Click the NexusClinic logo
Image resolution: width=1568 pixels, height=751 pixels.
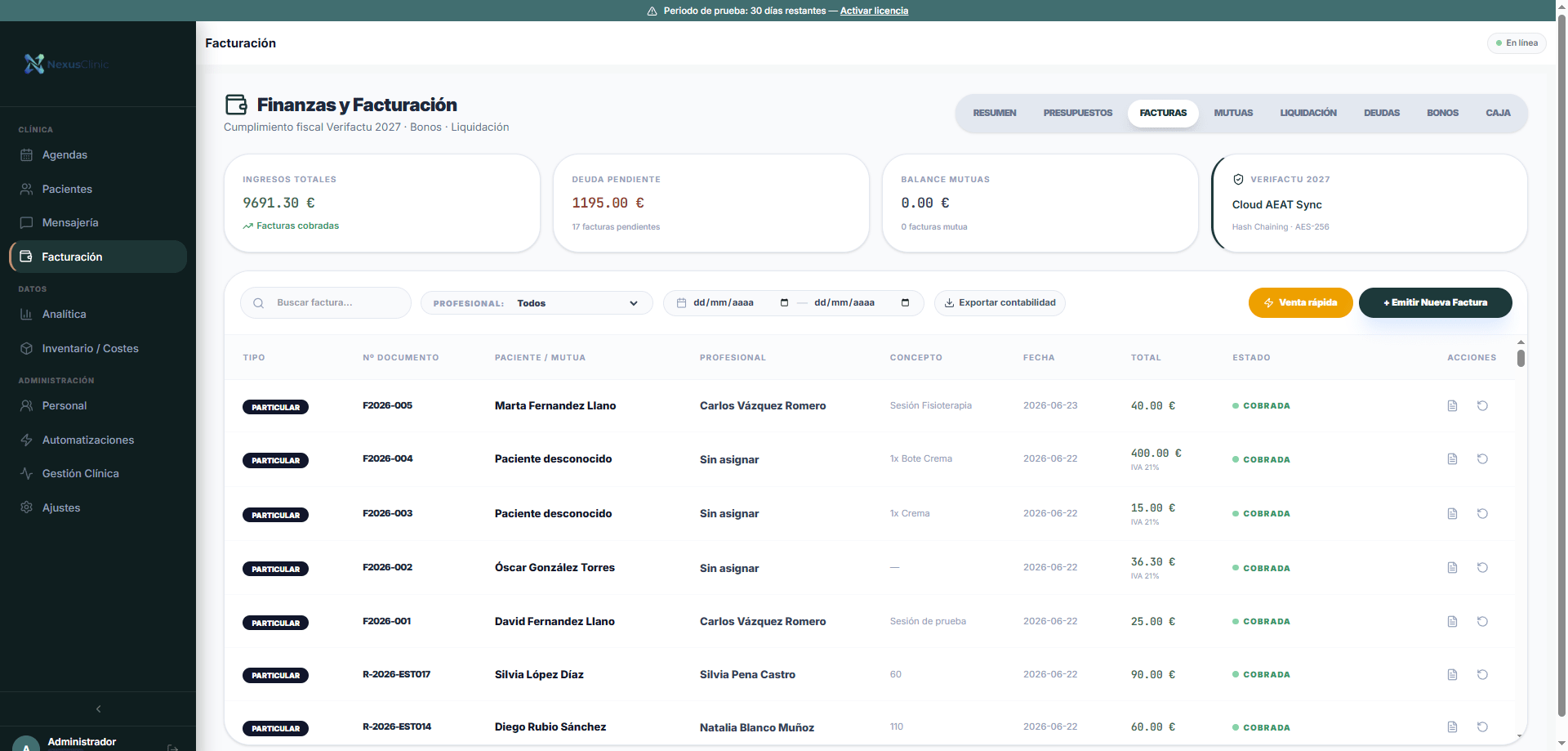pyautogui.click(x=66, y=64)
